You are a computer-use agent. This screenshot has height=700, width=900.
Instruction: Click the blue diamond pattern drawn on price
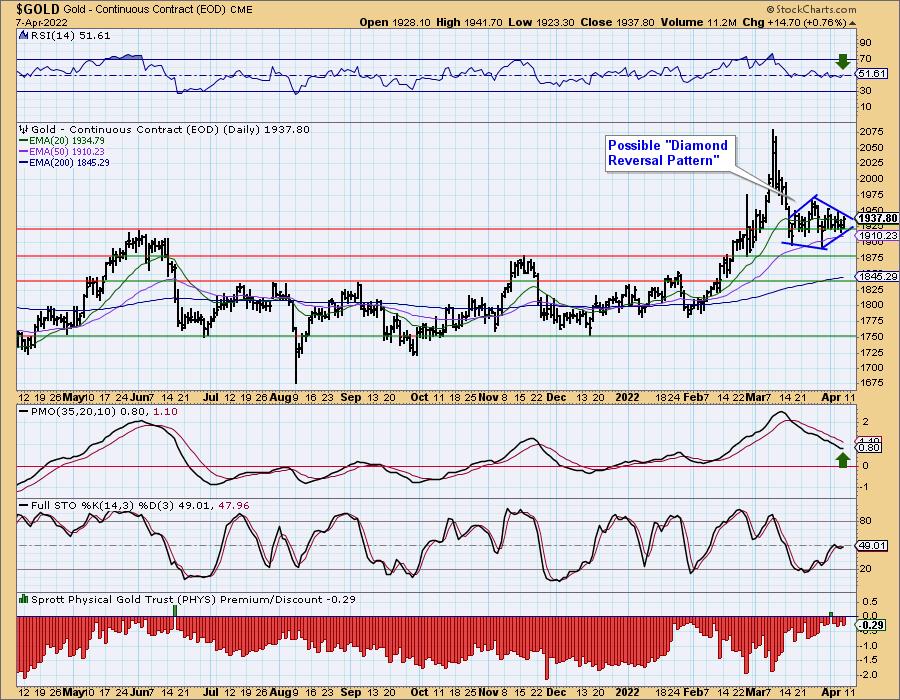coord(819,223)
